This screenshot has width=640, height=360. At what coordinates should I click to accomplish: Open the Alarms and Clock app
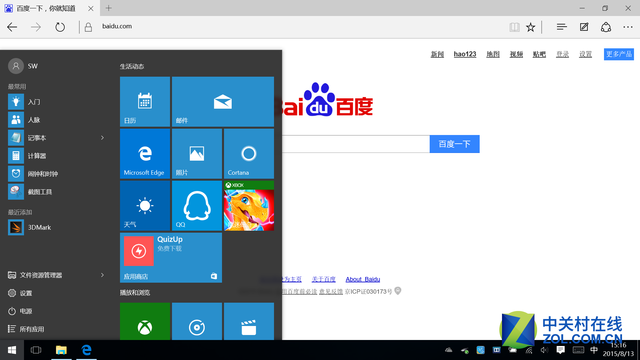[x=57, y=173]
